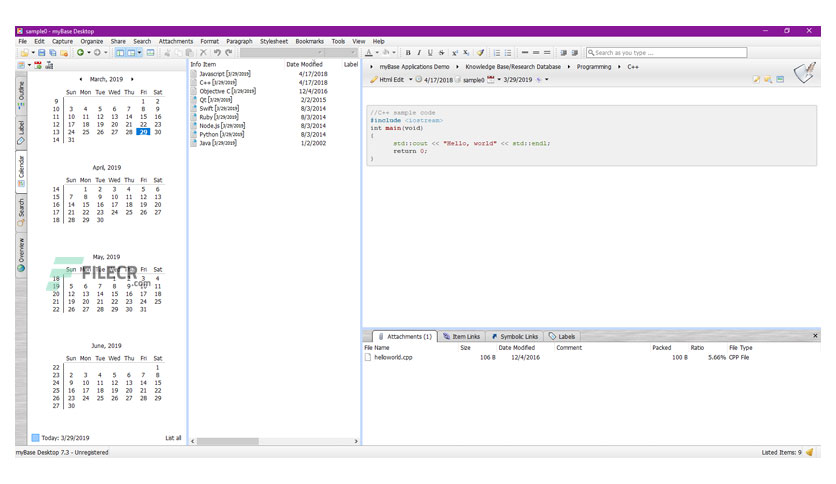Click the Programming breadcrumb
The image size is (836, 484).
point(594,67)
